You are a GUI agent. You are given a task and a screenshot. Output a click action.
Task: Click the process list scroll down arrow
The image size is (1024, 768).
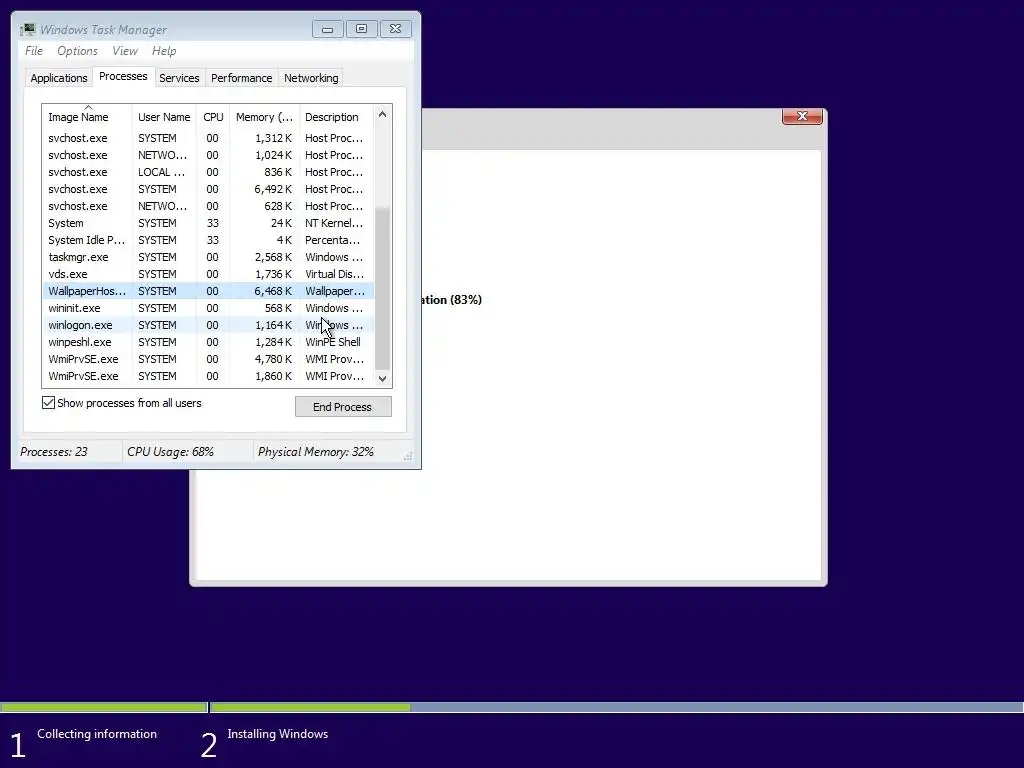[x=383, y=379]
